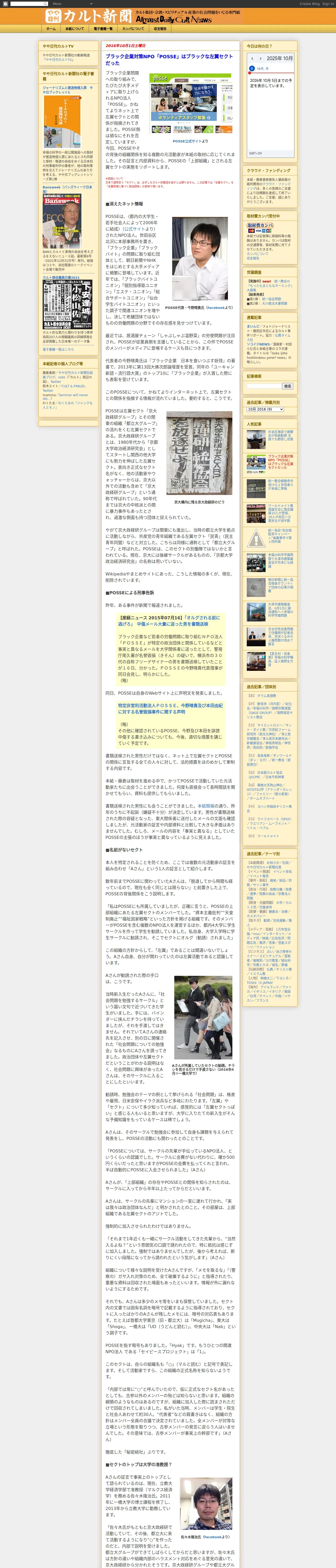Open the POSSE 名誉毀損事件に関する声明 link

[x=170, y=708]
